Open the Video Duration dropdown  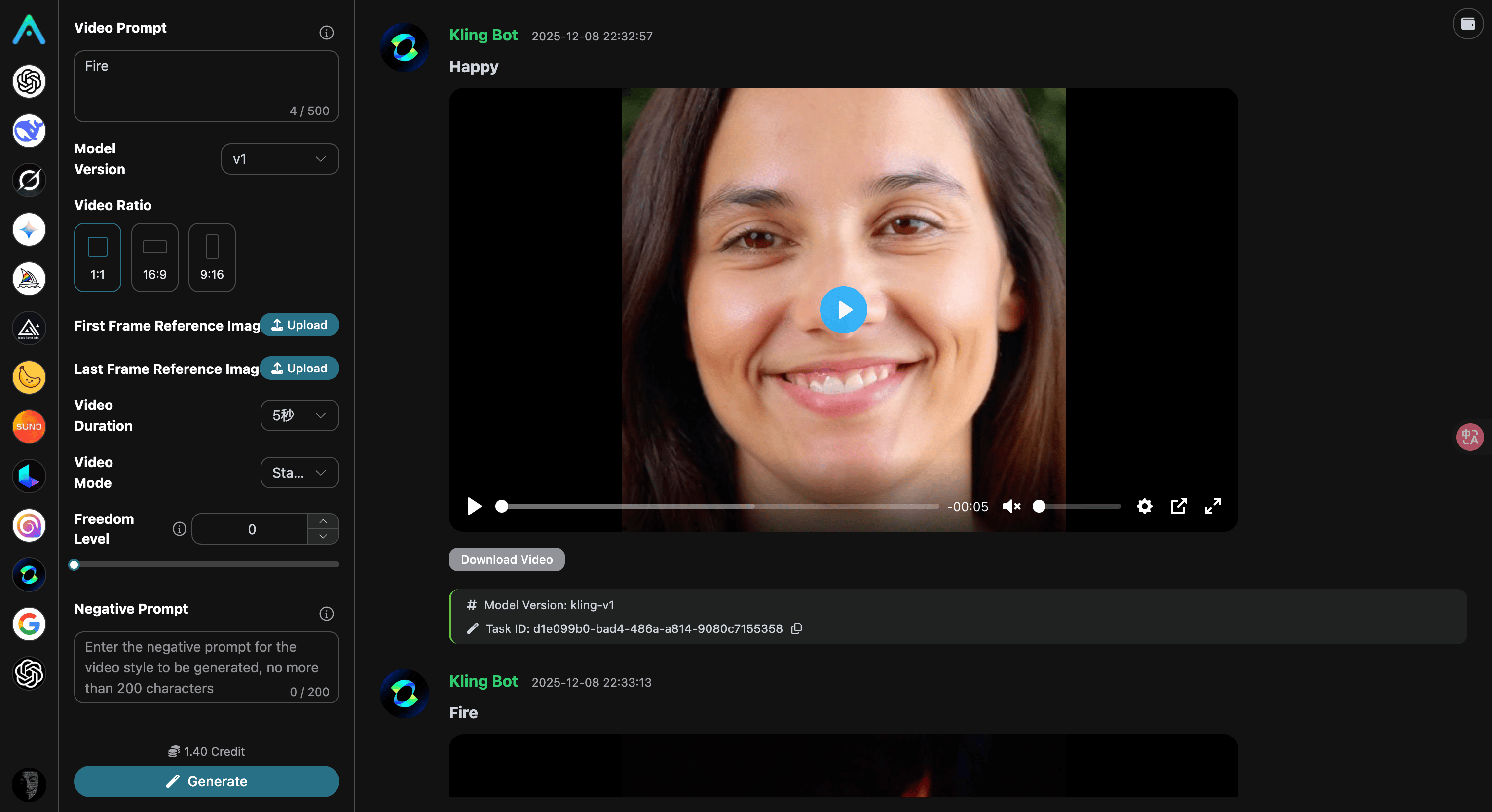[x=299, y=415]
